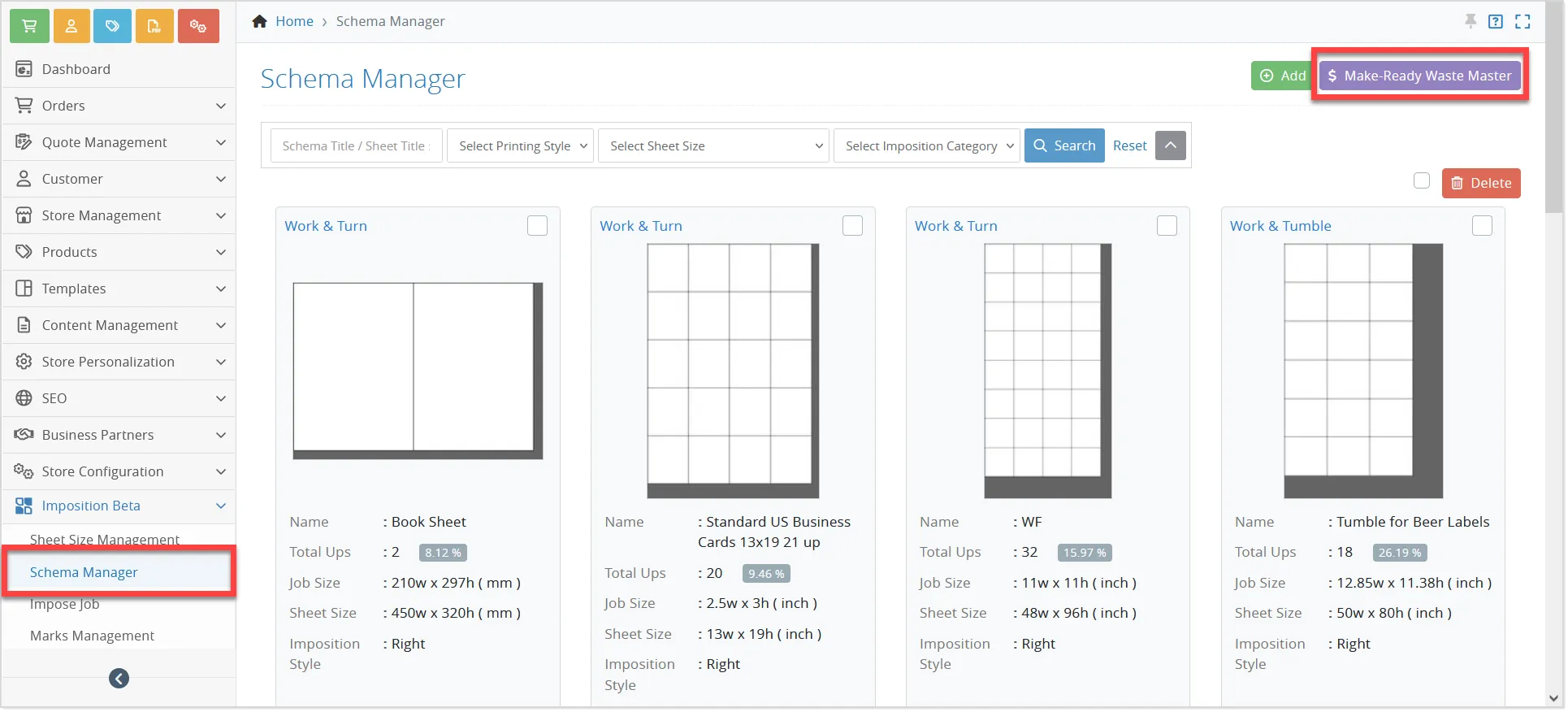Image resolution: width=1568 pixels, height=712 pixels.
Task: Toggle fullscreen mode icon
Action: click(1523, 21)
